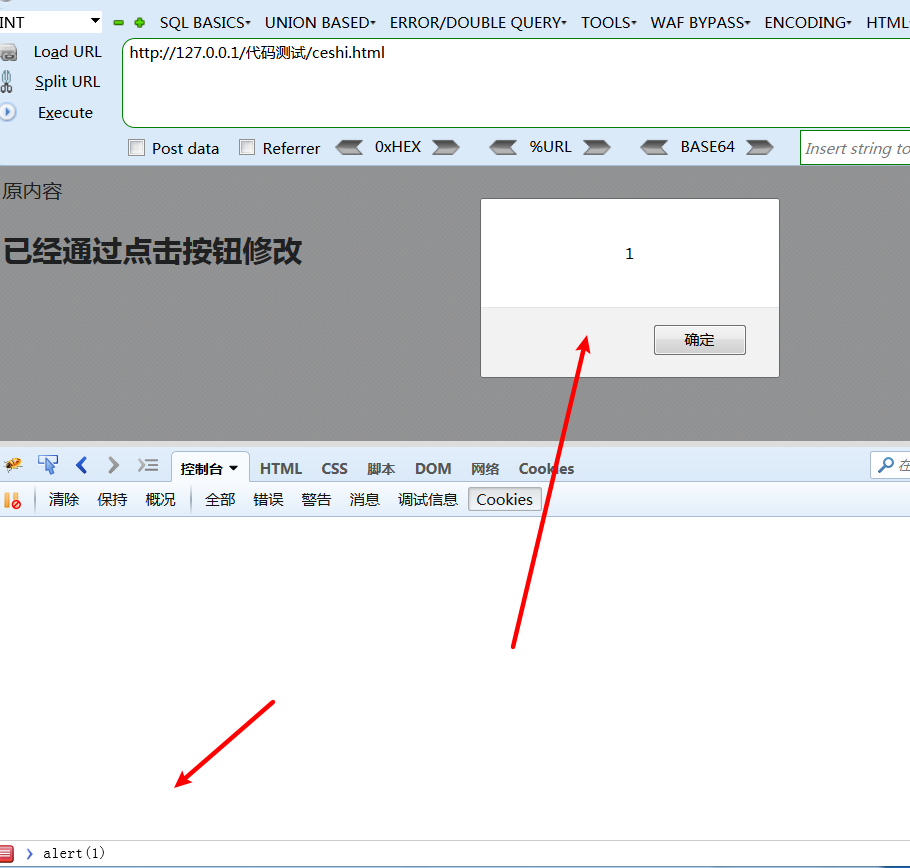910x868 pixels.
Task: Expand the 控制台 tab dropdown arrow
Action: click(x=233, y=468)
